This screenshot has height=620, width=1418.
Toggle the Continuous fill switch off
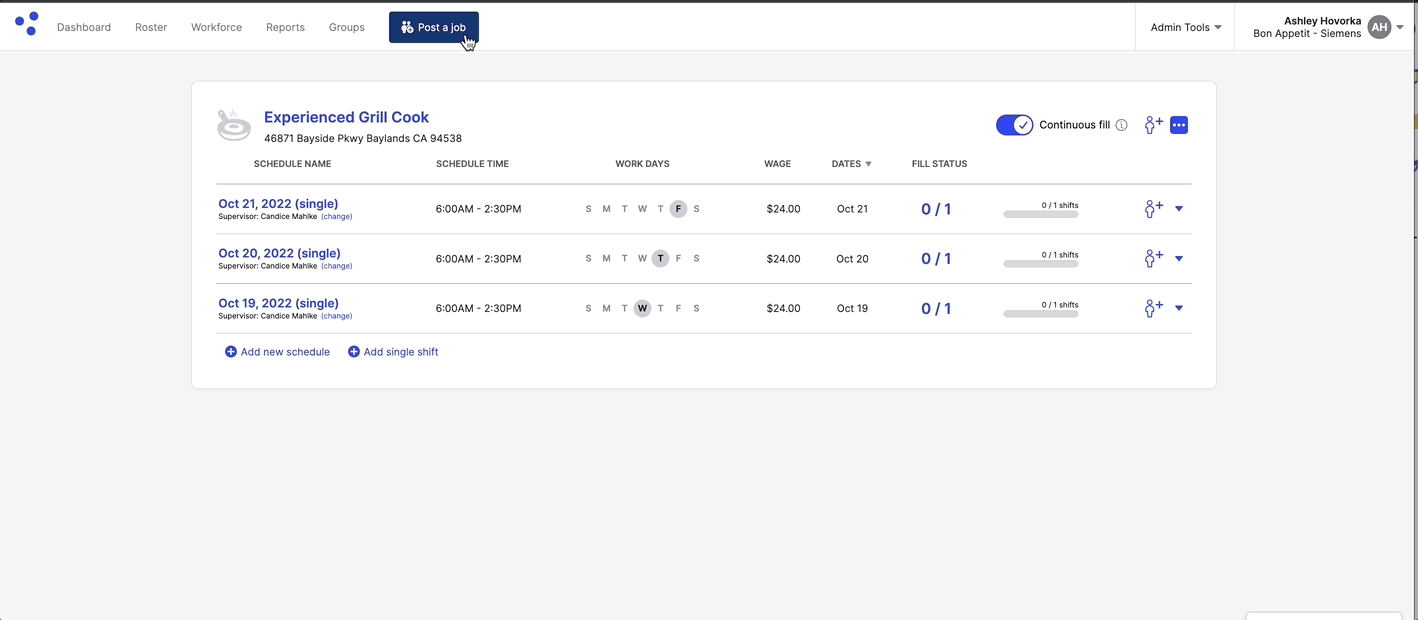(x=1014, y=125)
